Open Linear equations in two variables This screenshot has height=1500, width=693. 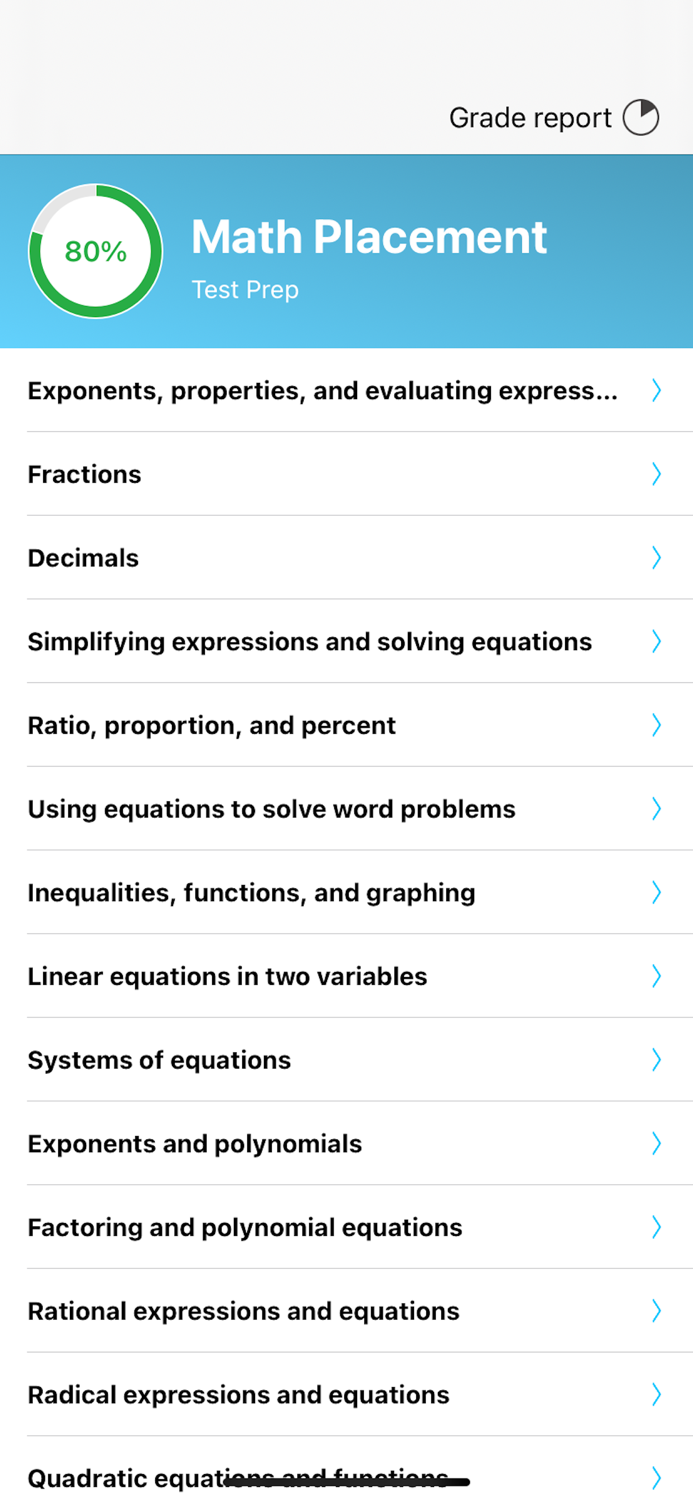227,976
